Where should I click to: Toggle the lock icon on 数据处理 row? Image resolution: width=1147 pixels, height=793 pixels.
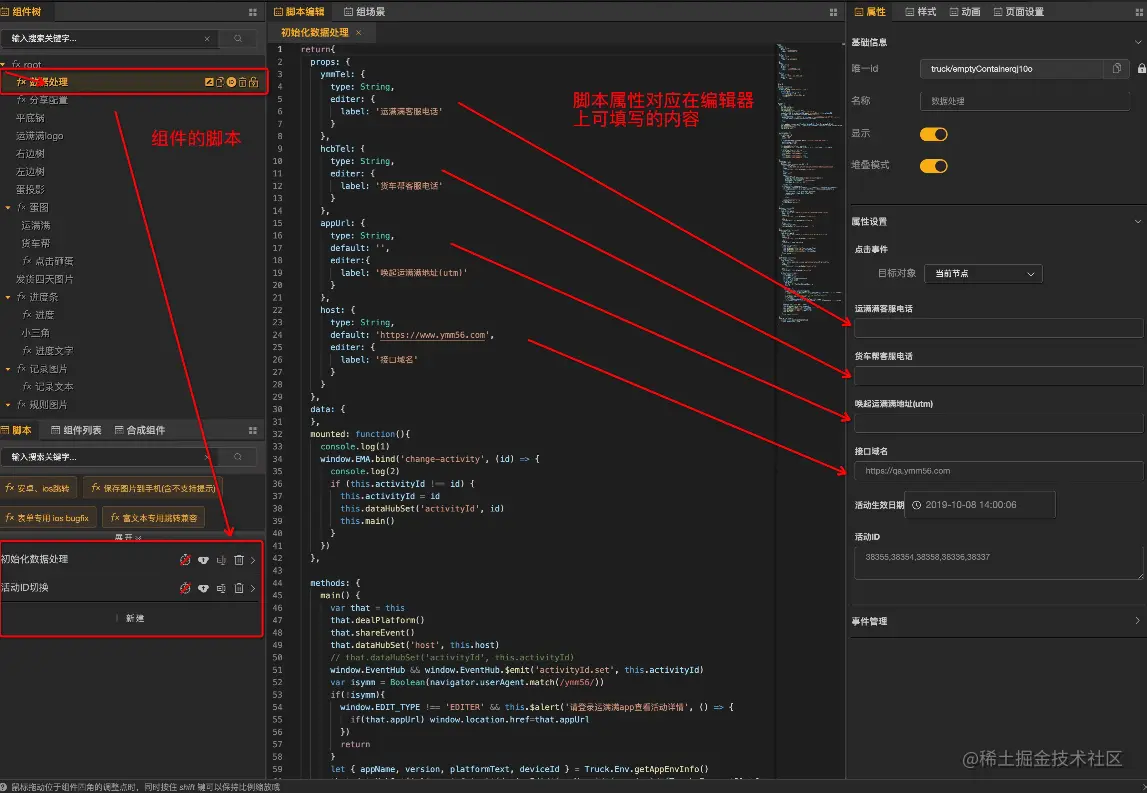point(253,82)
